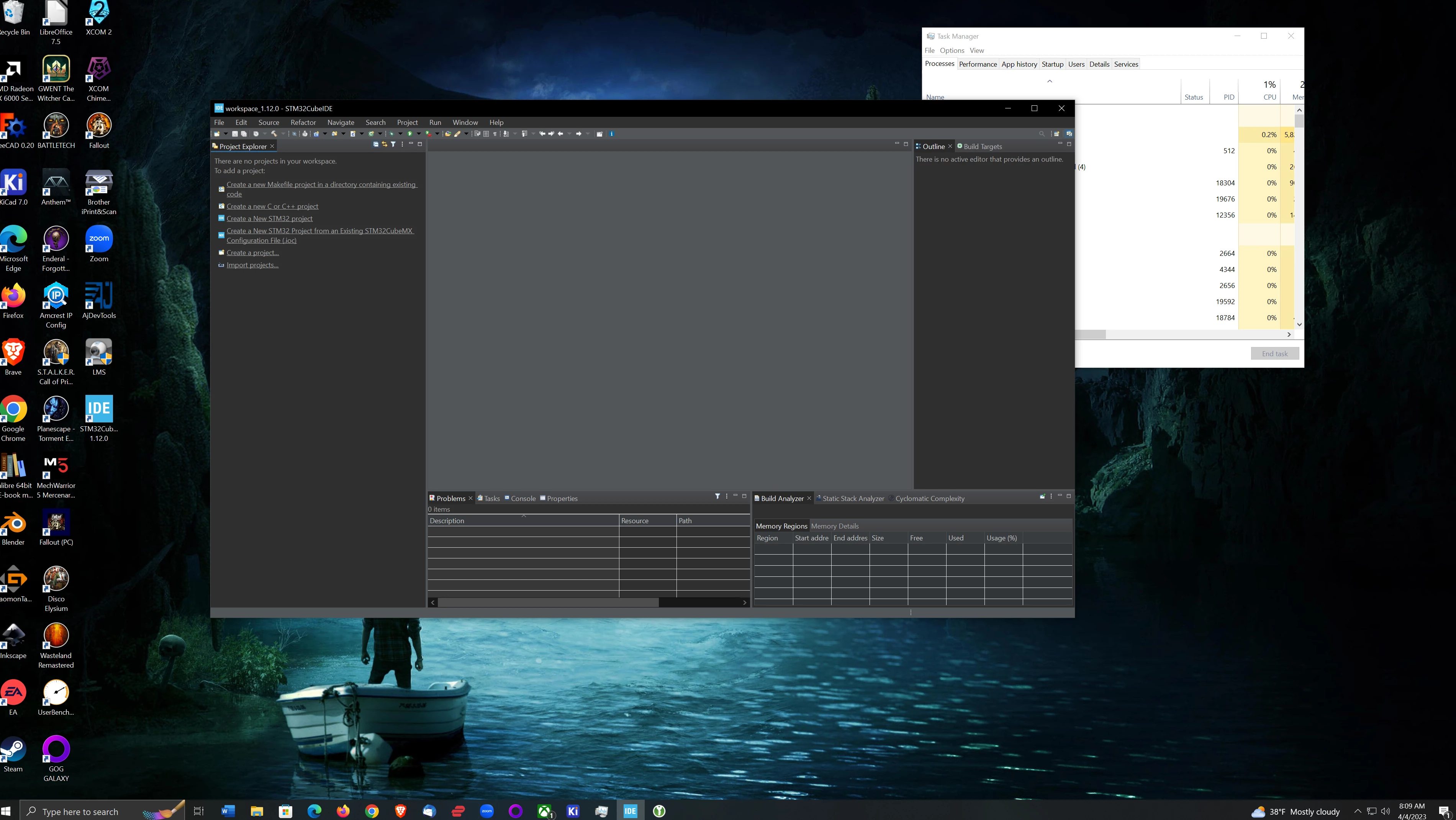1456x820 pixels.
Task: Click the Open Perspective icon
Action: 1057,134
